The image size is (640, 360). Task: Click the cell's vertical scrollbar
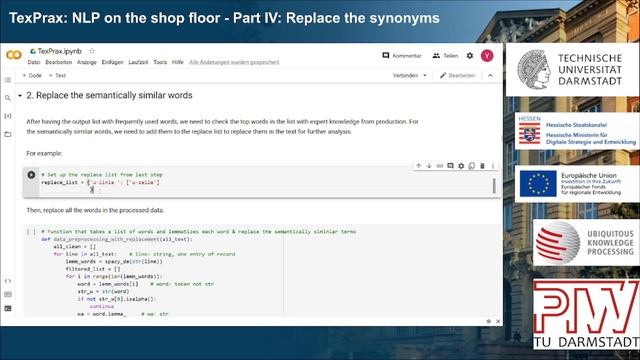(x=494, y=186)
